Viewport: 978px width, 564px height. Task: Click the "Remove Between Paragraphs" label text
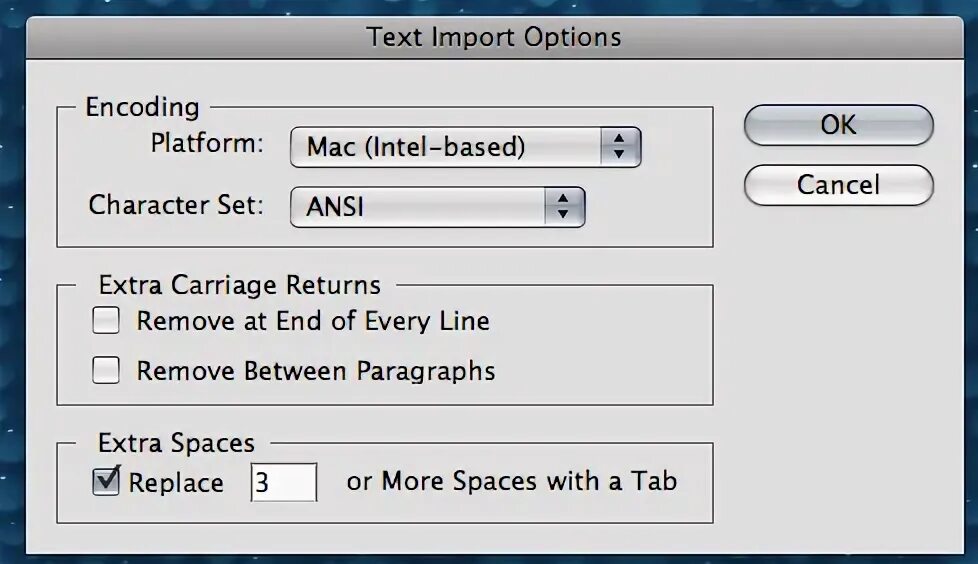[316, 371]
